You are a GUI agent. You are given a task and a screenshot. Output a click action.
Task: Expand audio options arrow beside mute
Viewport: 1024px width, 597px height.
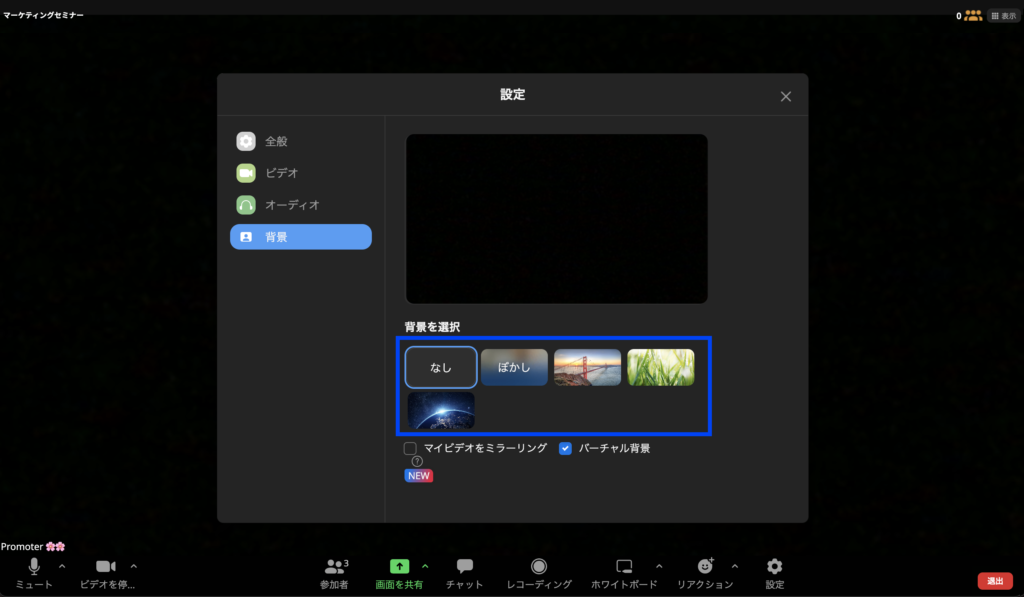(62, 566)
